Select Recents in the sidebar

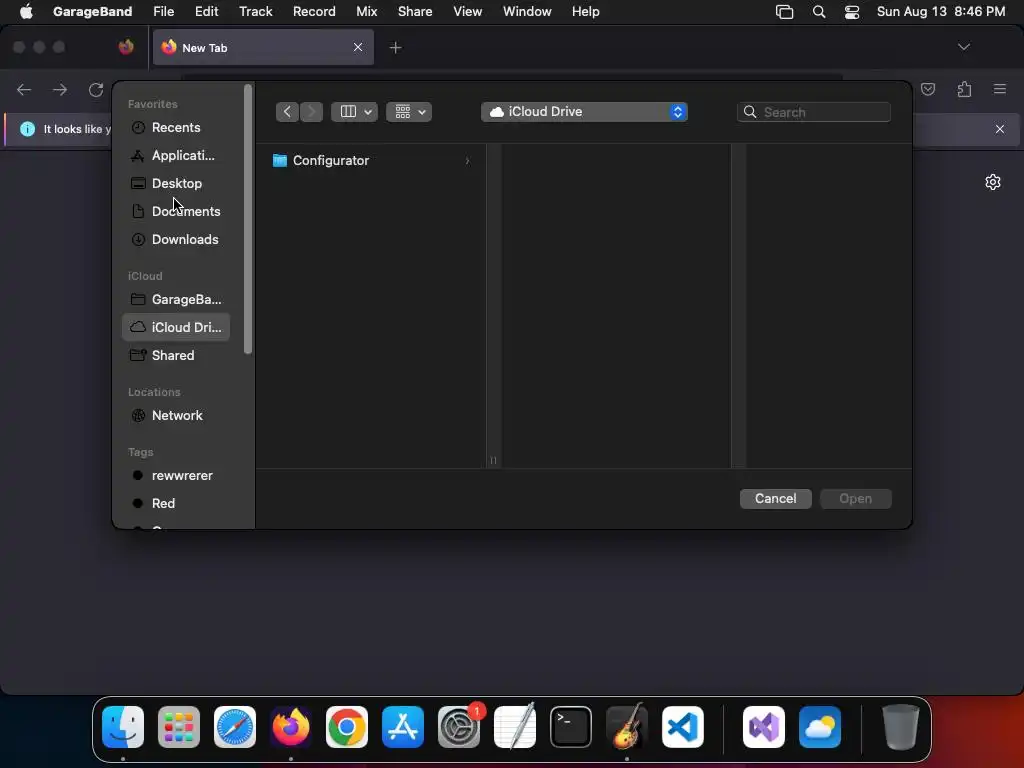[176, 127]
